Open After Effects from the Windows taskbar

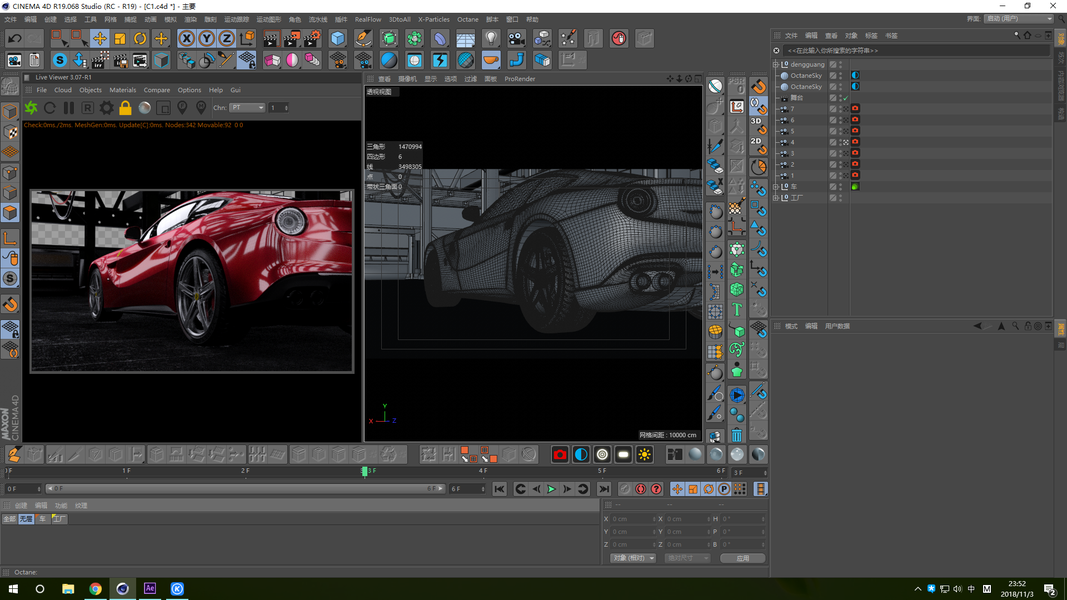(150, 589)
